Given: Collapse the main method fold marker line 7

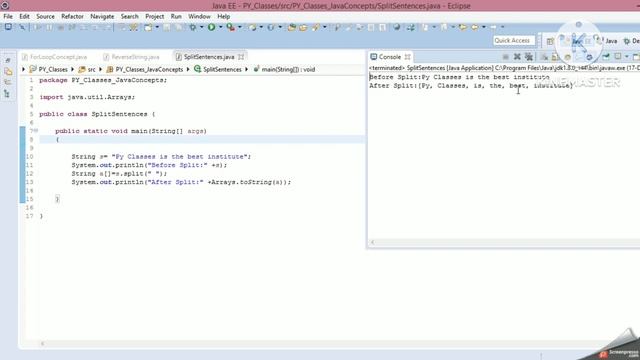Looking at the screenshot, I should 36,131.
